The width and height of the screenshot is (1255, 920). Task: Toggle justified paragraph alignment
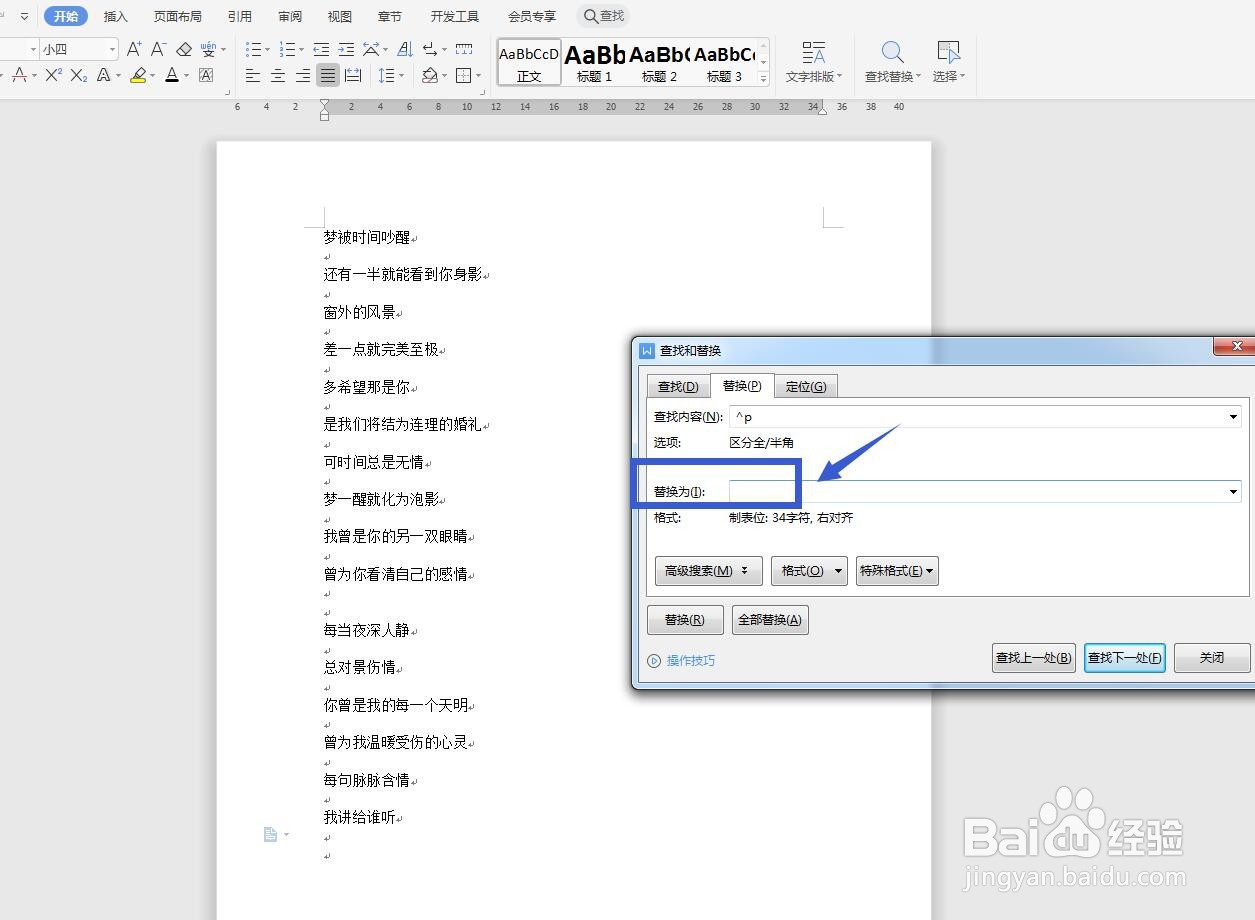[x=328, y=75]
